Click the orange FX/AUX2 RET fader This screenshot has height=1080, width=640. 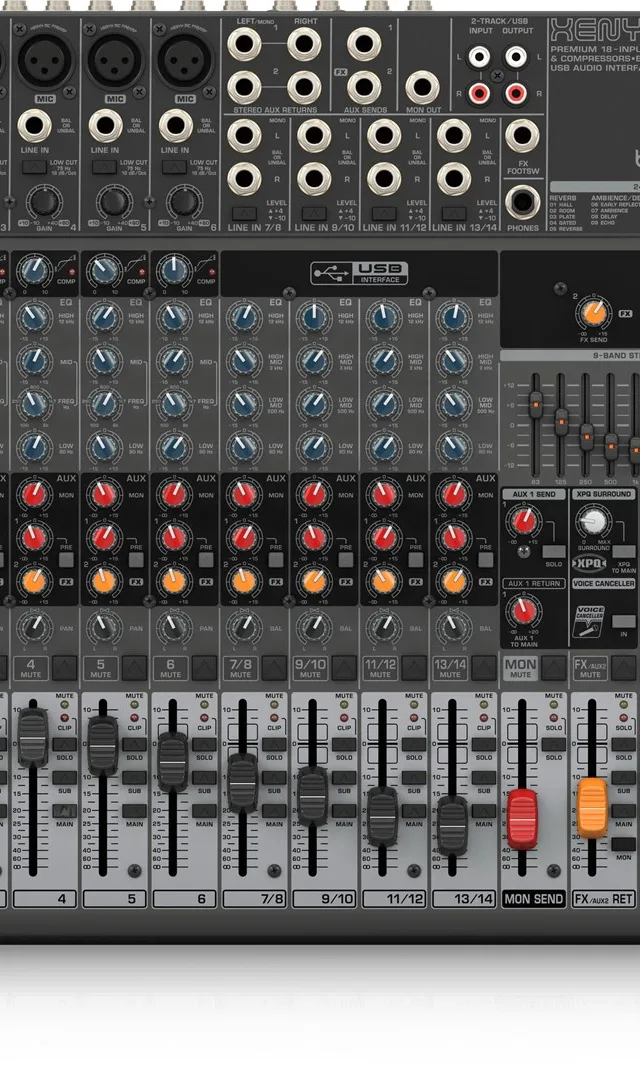[592, 808]
